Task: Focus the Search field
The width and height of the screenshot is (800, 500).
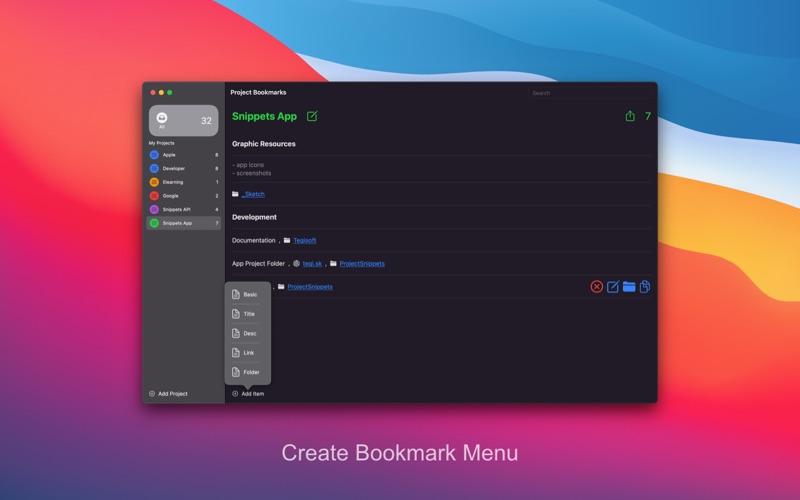Action: [590, 93]
